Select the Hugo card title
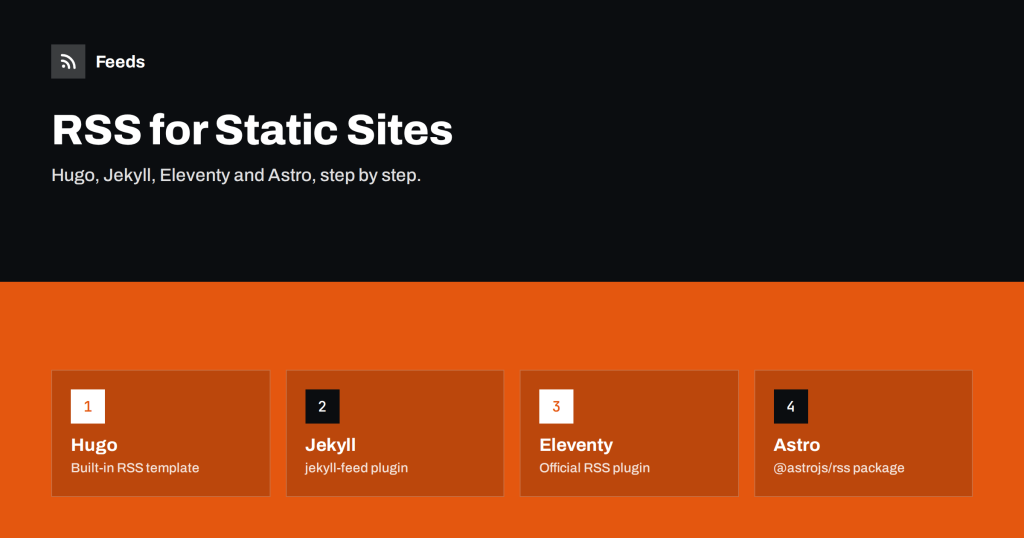The width and height of the screenshot is (1024, 538). (94, 445)
